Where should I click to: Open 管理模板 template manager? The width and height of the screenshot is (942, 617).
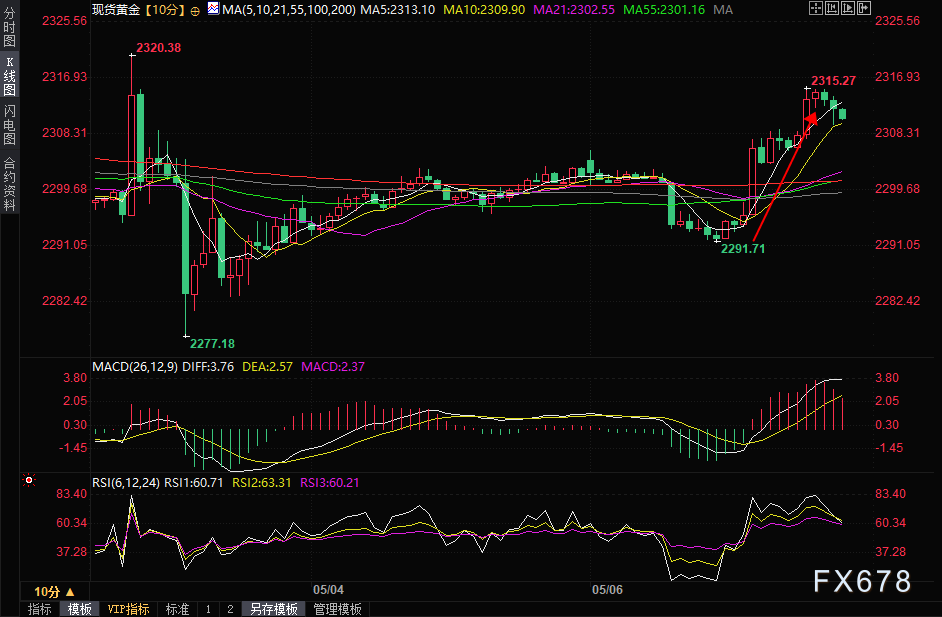point(337,609)
